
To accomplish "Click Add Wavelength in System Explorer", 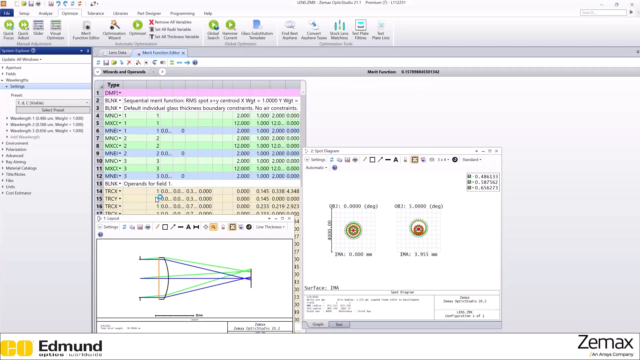I will pyautogui.click(x=25, y=137).
